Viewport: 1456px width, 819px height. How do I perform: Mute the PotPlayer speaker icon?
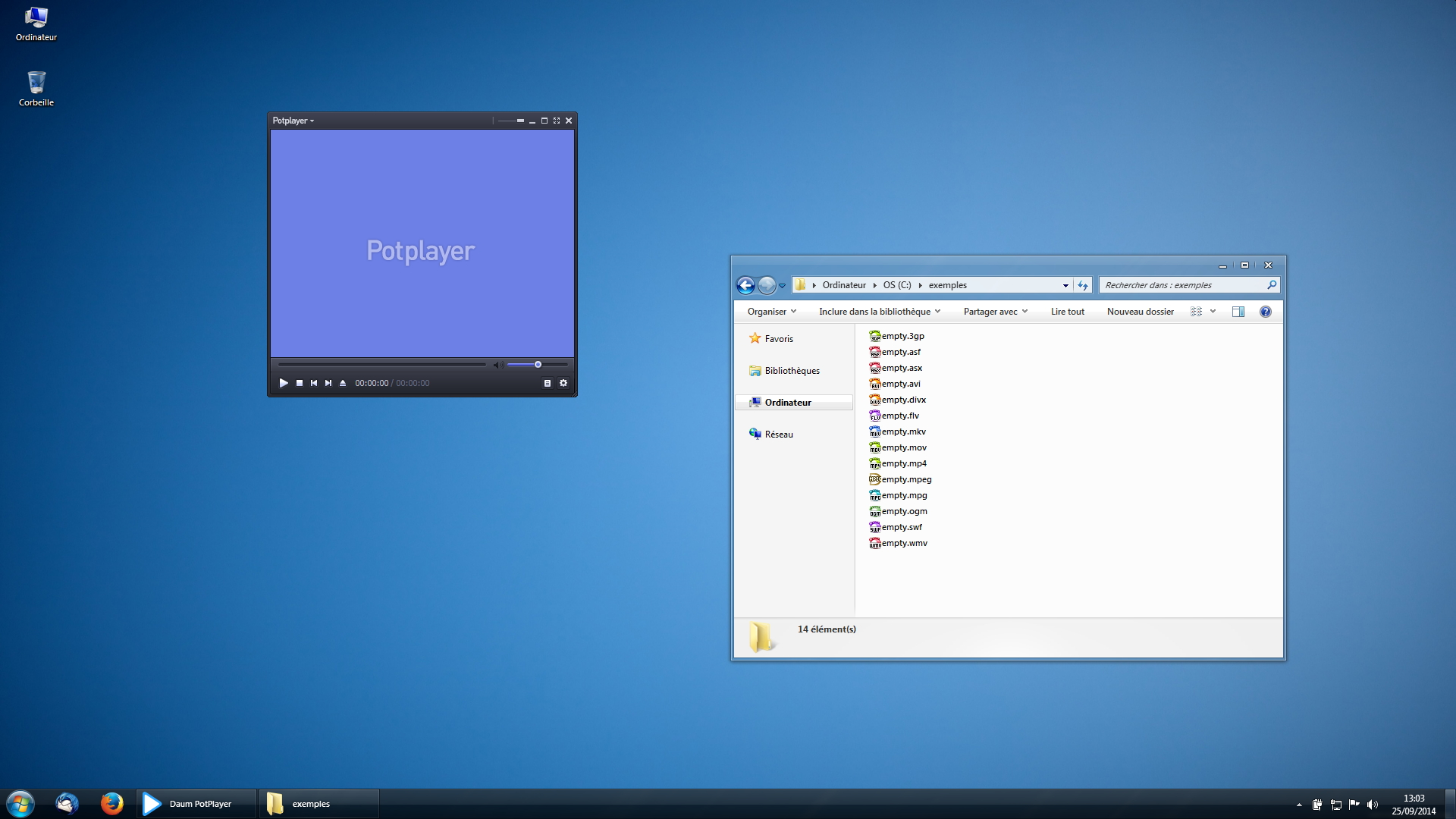tap(498, 365)
